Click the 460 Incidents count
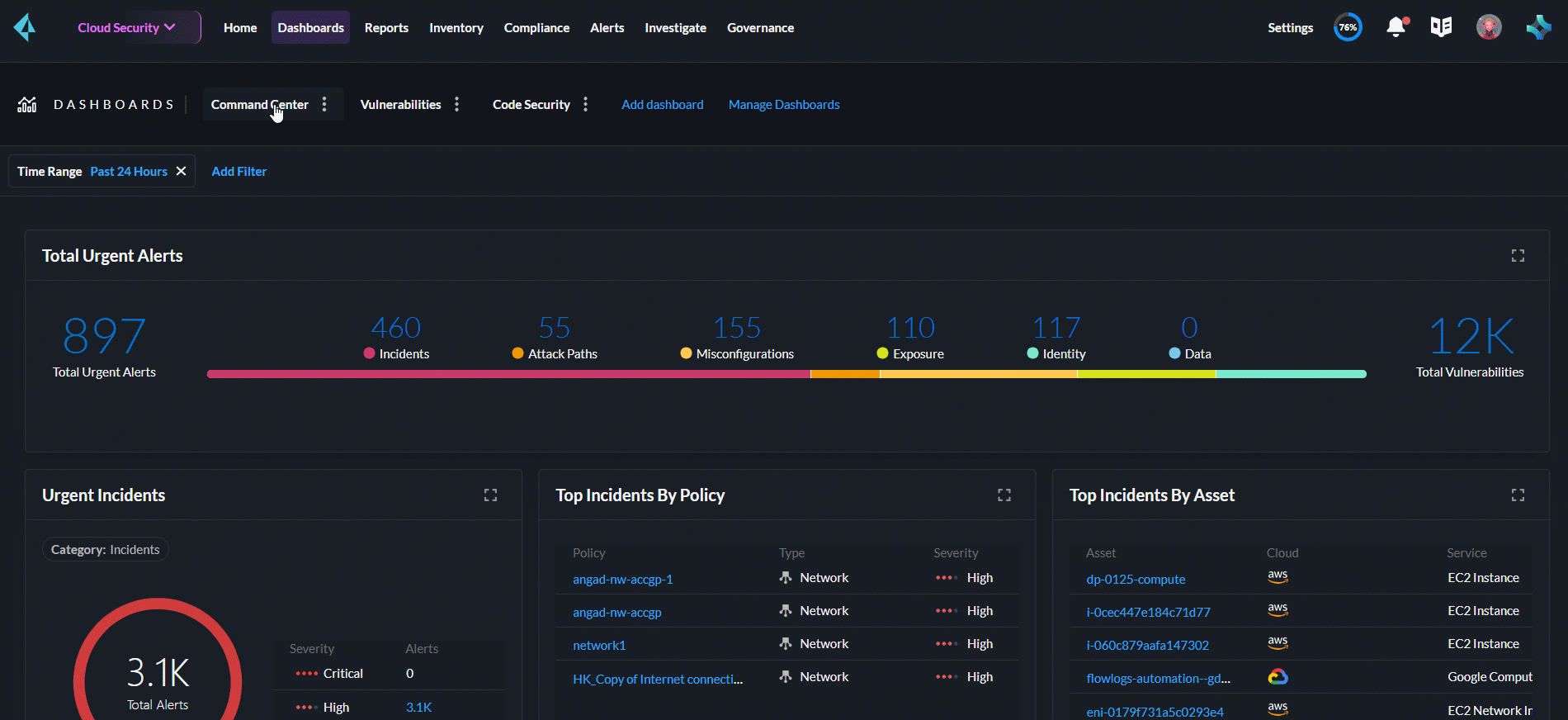Screen dimensions: 1568x720 click(396, 328)
